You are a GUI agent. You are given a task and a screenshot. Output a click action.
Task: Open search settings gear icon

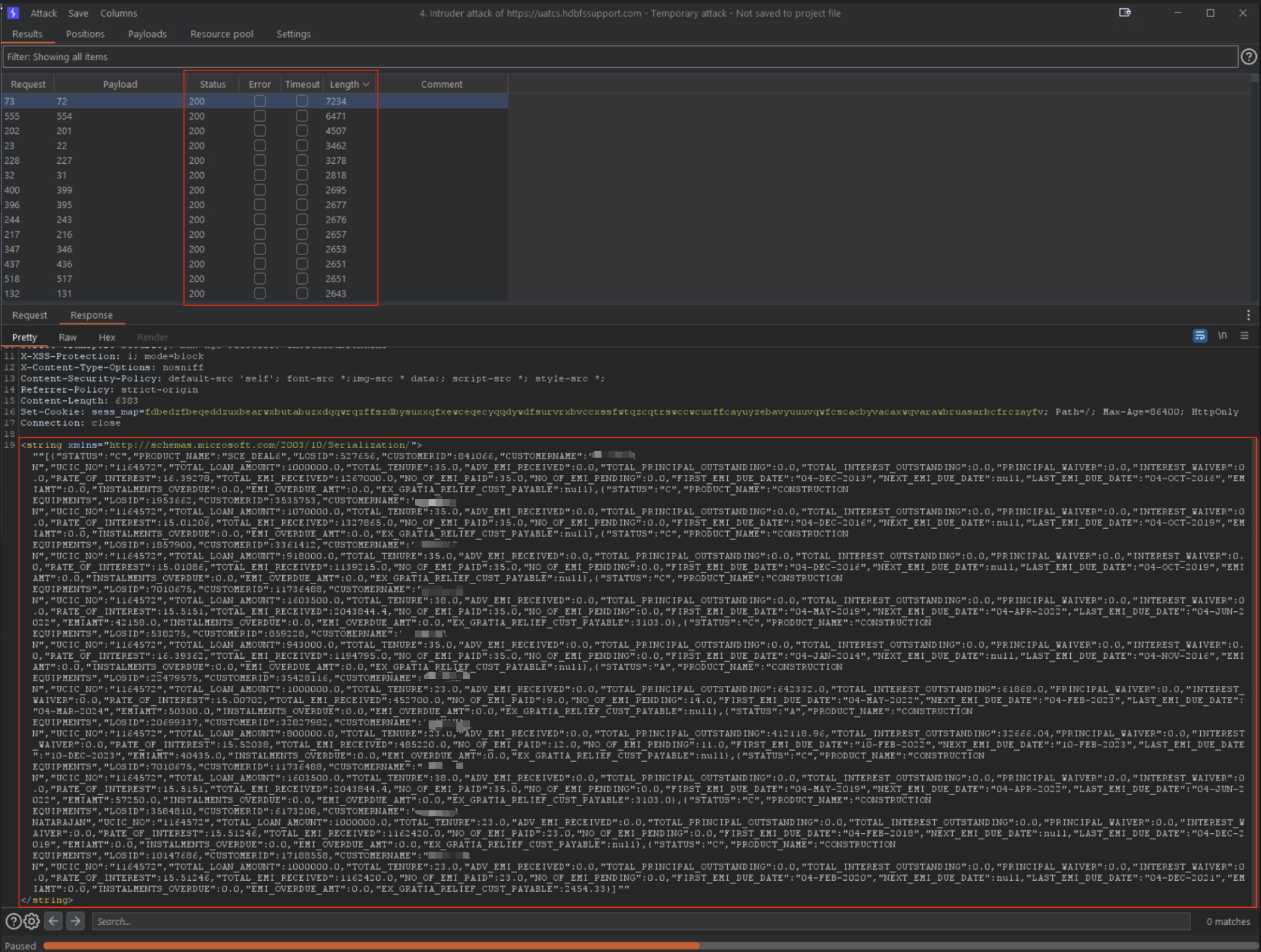point(32,922)
